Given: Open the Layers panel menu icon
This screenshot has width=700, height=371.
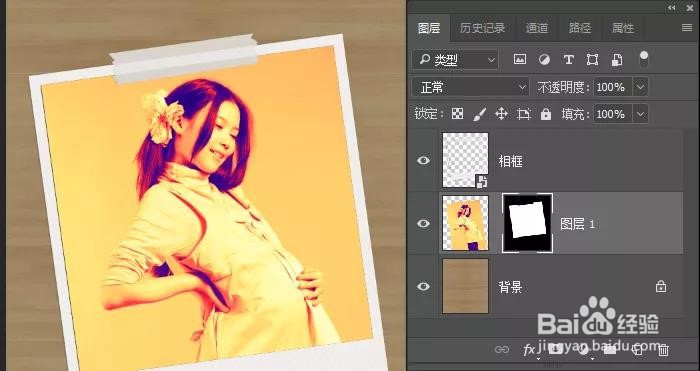Looking at the screenshot, I should coord(687,28).
